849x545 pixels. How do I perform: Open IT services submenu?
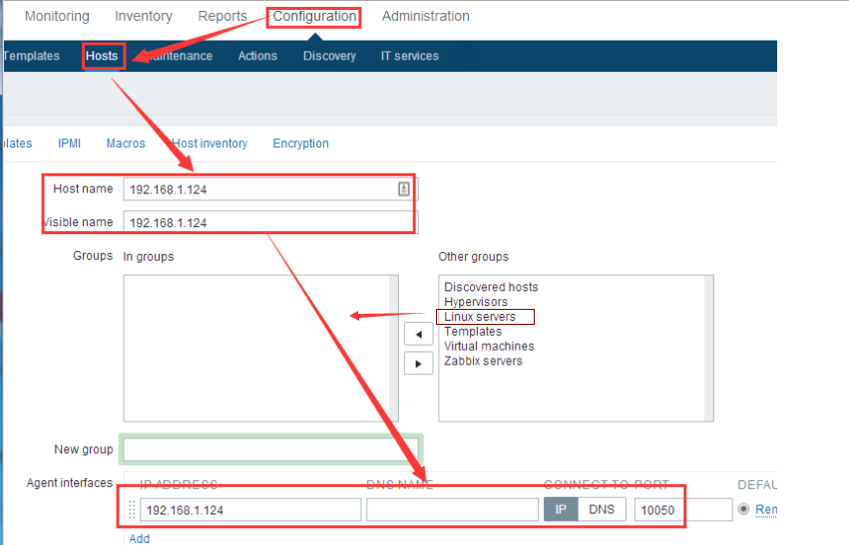pos(410,56)
